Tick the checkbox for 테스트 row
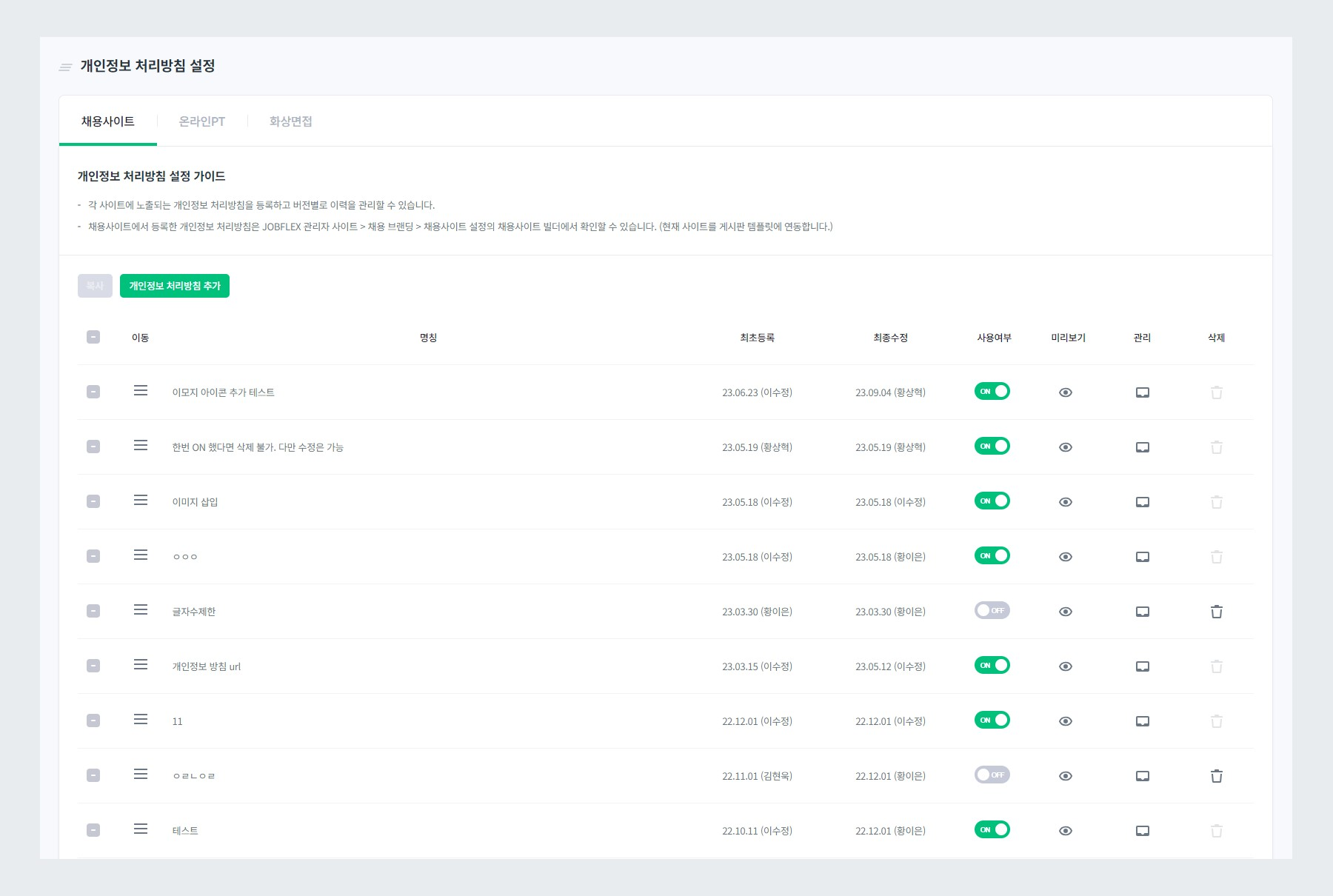 pyautogui.click(x=93, y=830)
